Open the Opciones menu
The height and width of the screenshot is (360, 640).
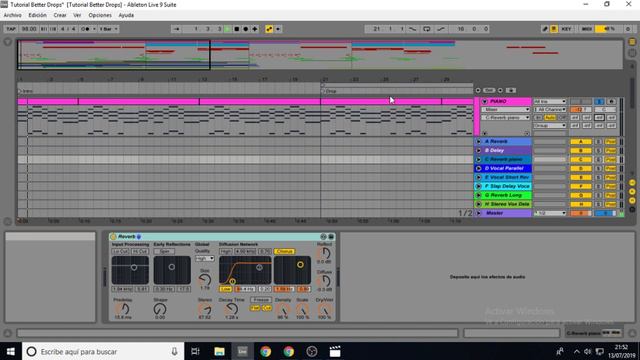coord(100,15)
